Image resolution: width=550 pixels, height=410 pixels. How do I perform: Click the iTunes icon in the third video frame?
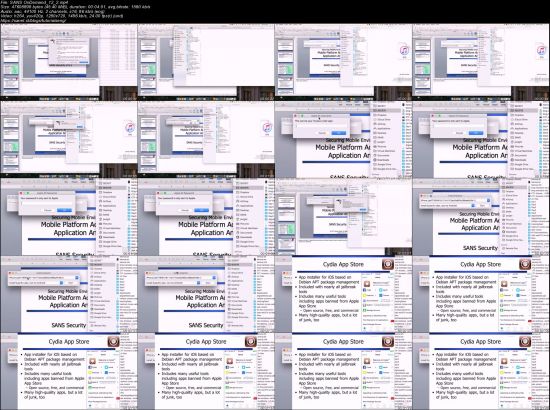click(x=404, y=51)
